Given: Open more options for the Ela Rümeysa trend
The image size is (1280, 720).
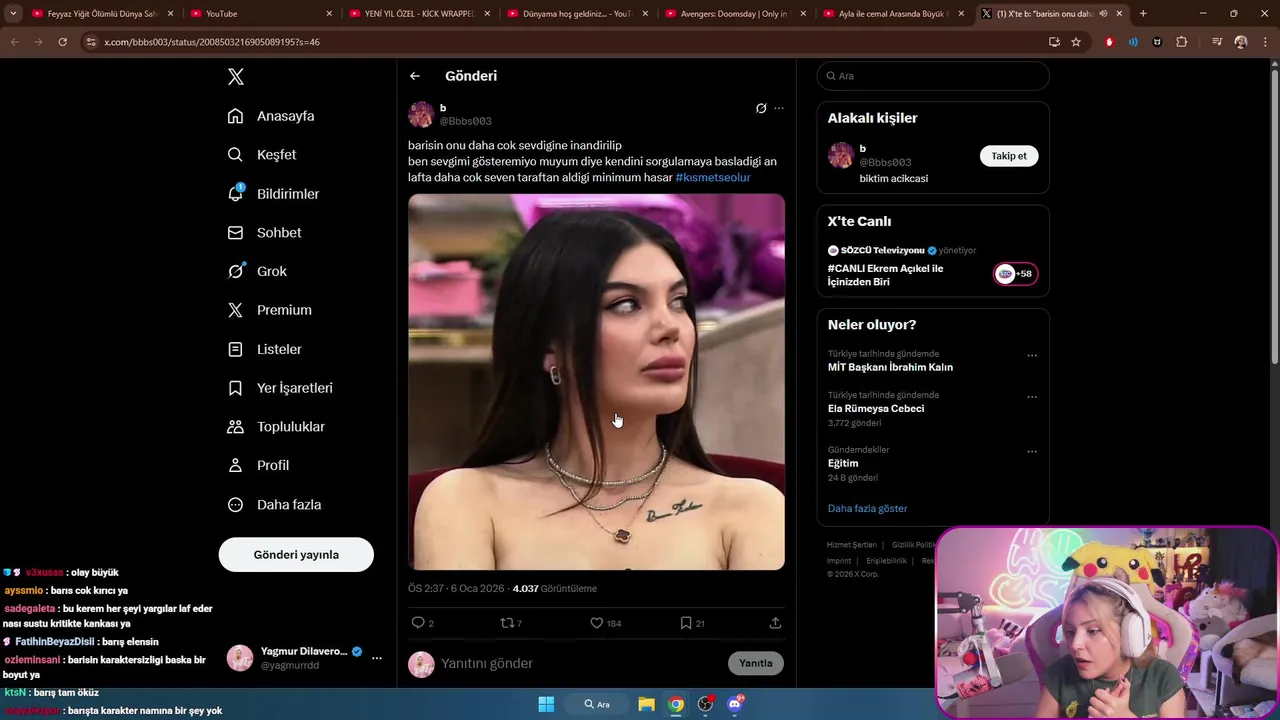Looking at the screenshot, I should pyautogui.click(x=1032, y=397).
